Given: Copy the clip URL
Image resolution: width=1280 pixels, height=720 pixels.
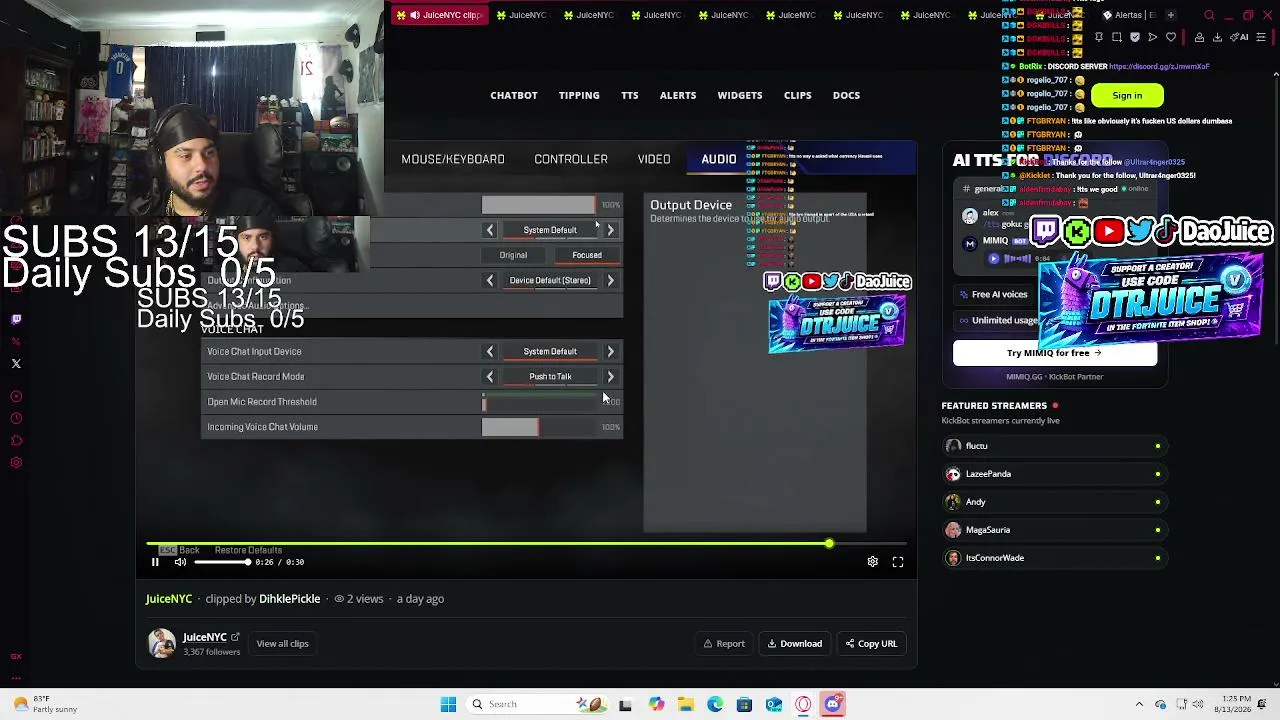Looking at the screenshot, I should (x=871, y=644).
